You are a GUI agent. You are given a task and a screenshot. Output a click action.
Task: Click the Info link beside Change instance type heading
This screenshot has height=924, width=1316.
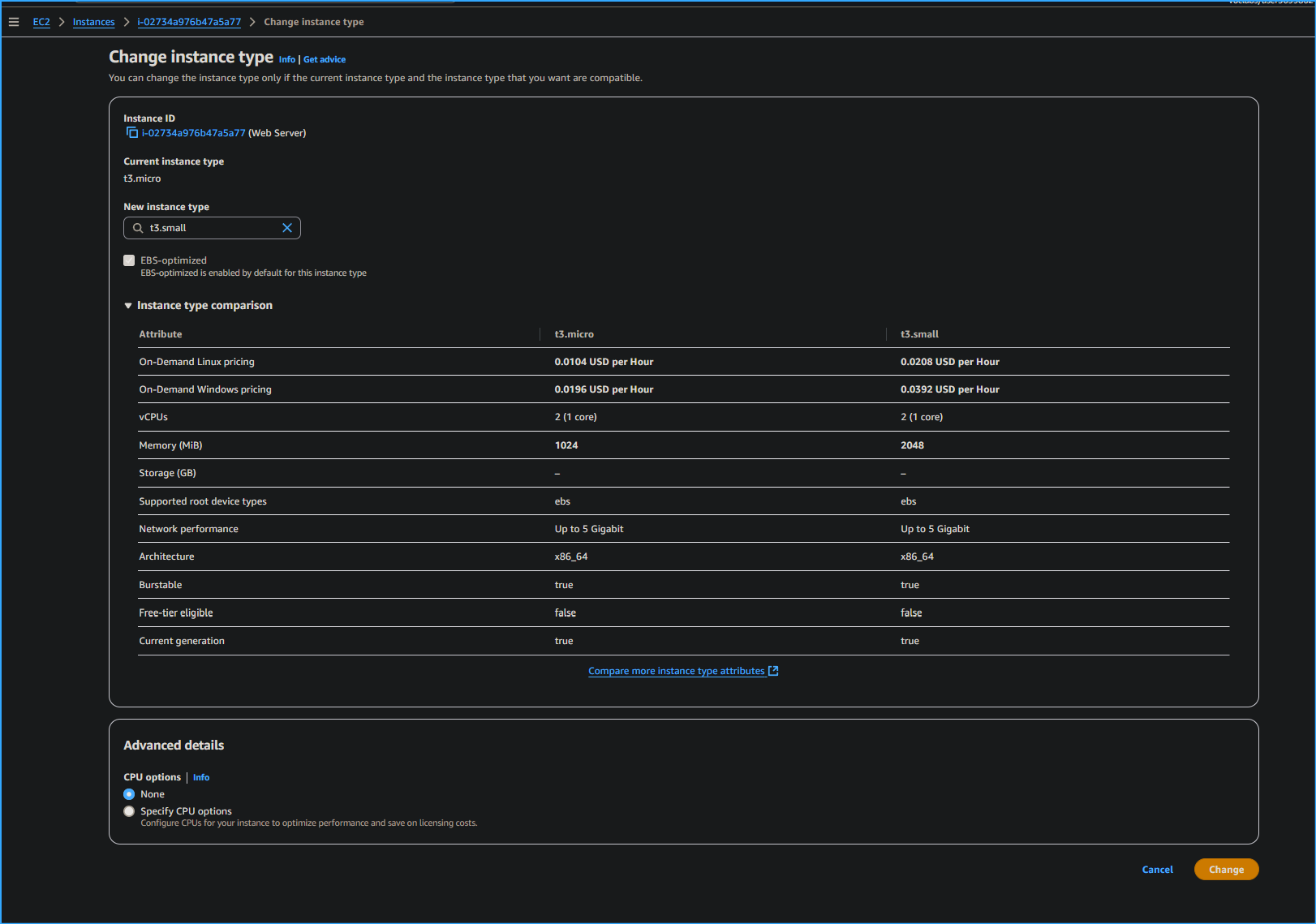pyautogui.click(x=287, y=59)
